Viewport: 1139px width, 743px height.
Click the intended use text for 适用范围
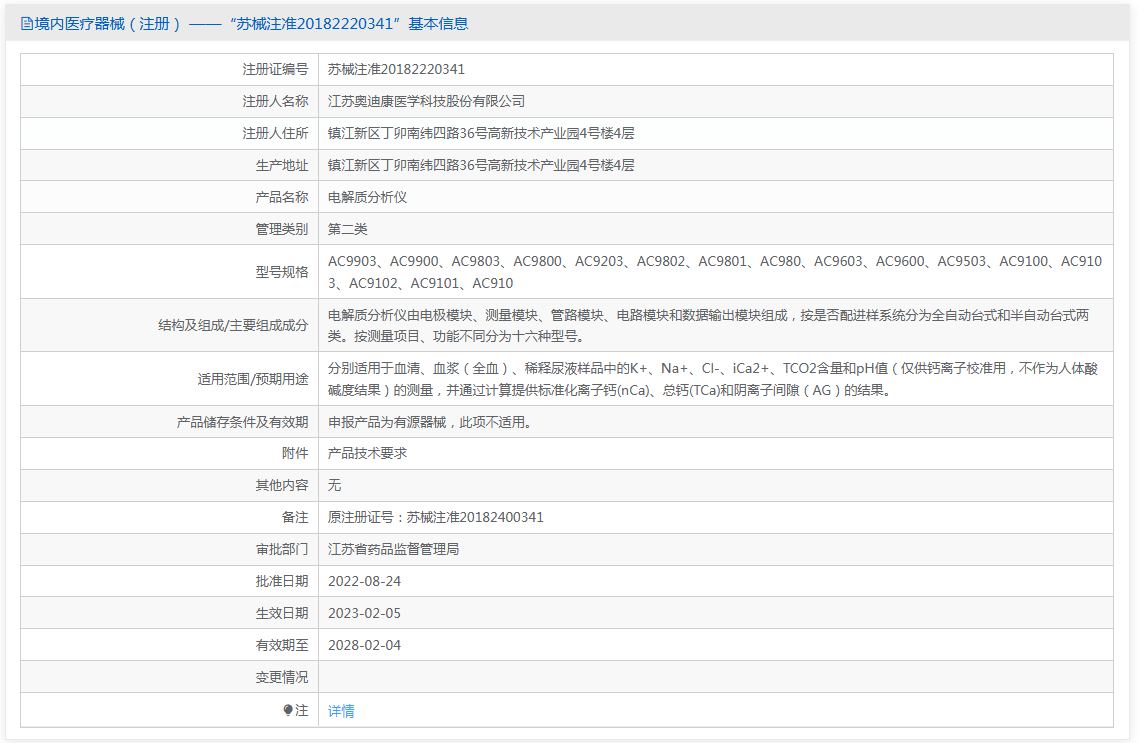[x=713, y=379]
